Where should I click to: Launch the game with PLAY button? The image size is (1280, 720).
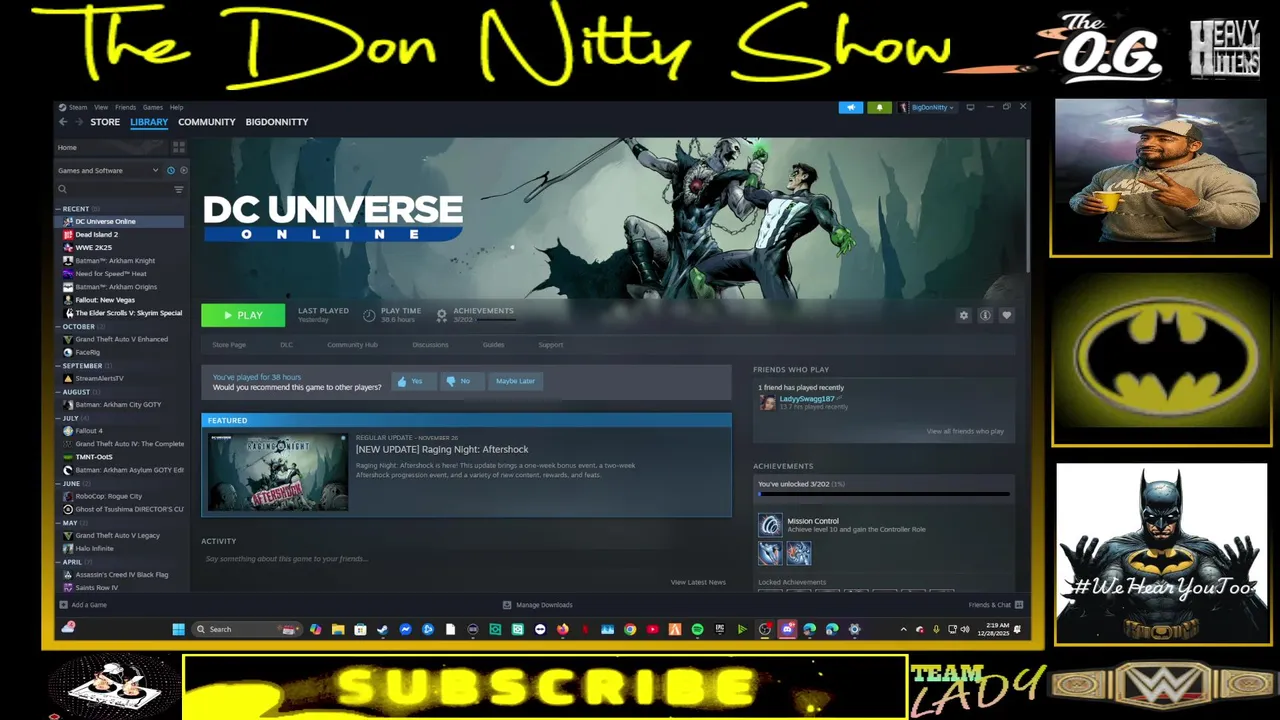pos(243,315)
